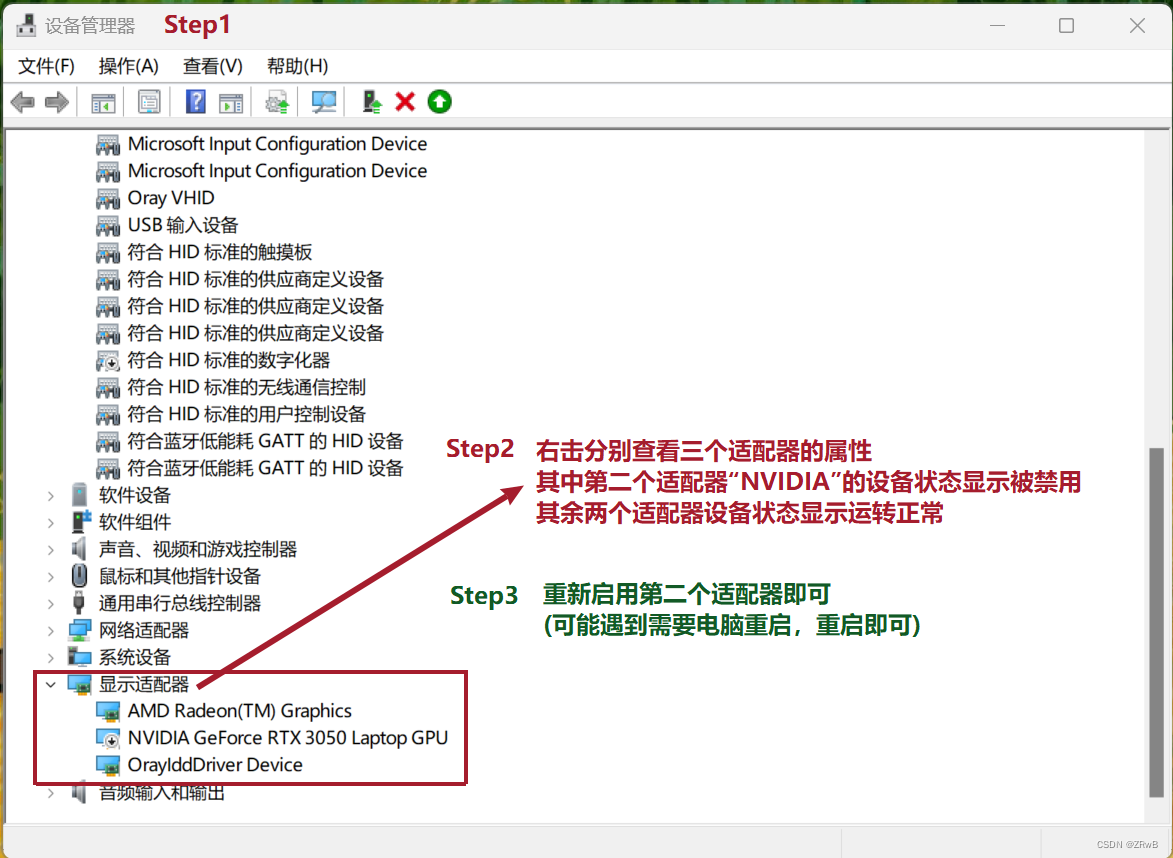The width and height of the screenshot is (1173, 858).
Task: Minimize the 设备管理器 window
Action: [x=997, y=25]
